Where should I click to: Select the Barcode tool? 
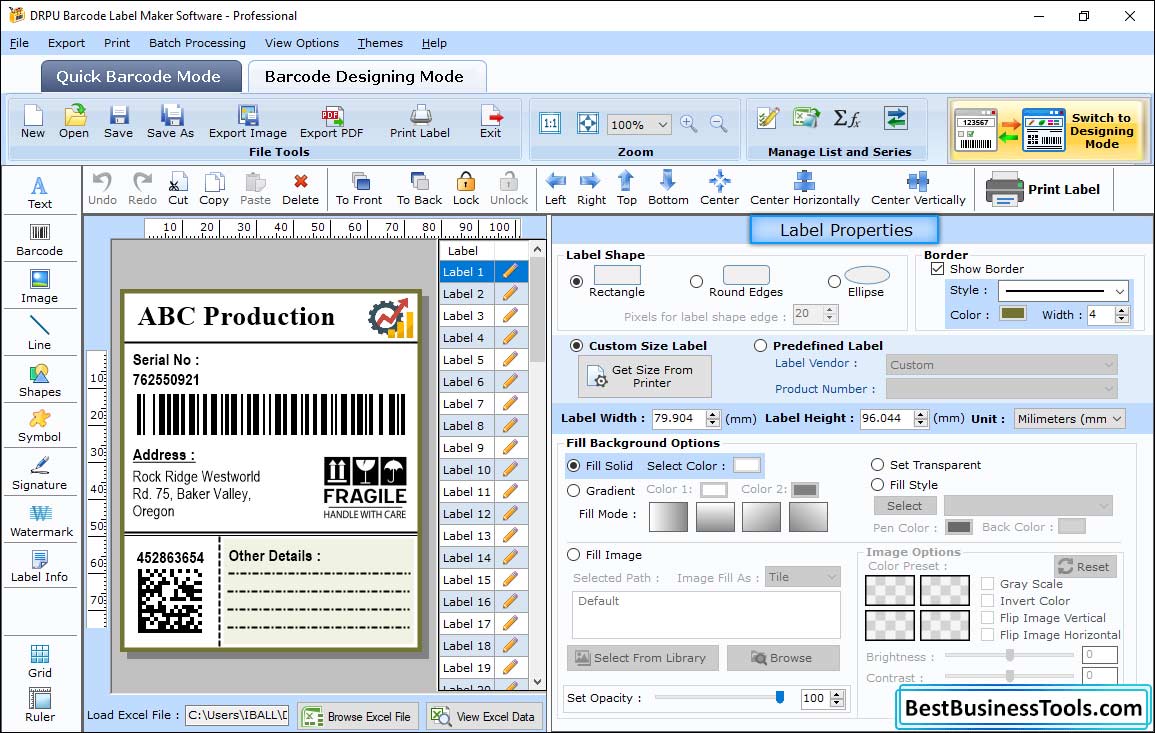click(x=40, y=240)
